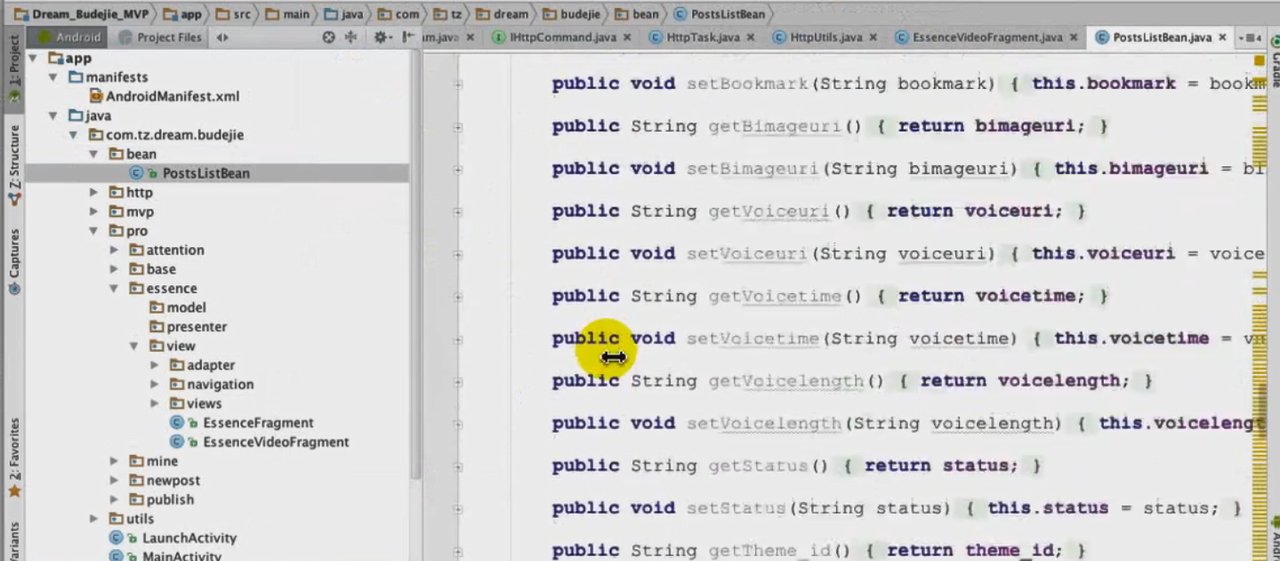The width and height of the screenshot is (1280, 561).
Task: Click the dream breadcrumb folder
Action: point(503,14)
